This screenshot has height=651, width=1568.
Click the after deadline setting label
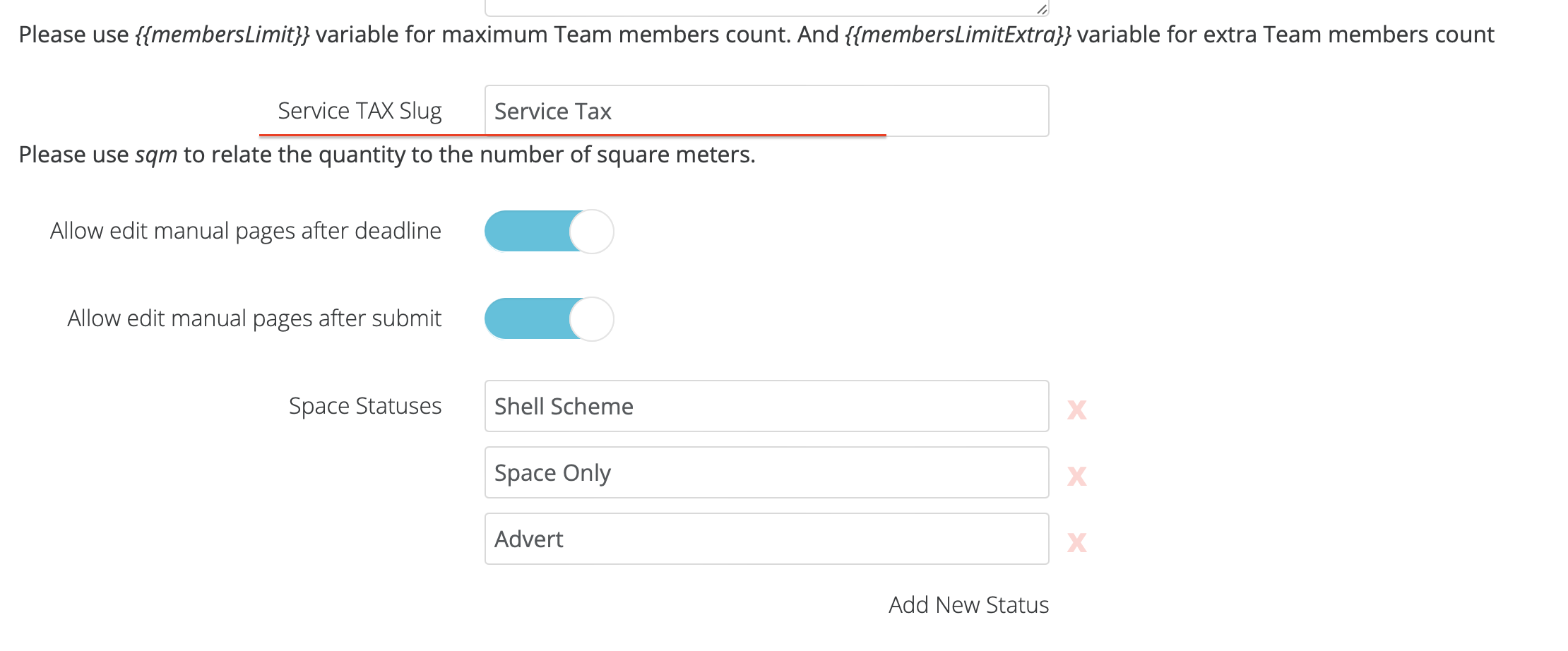(x=245, y=231)
